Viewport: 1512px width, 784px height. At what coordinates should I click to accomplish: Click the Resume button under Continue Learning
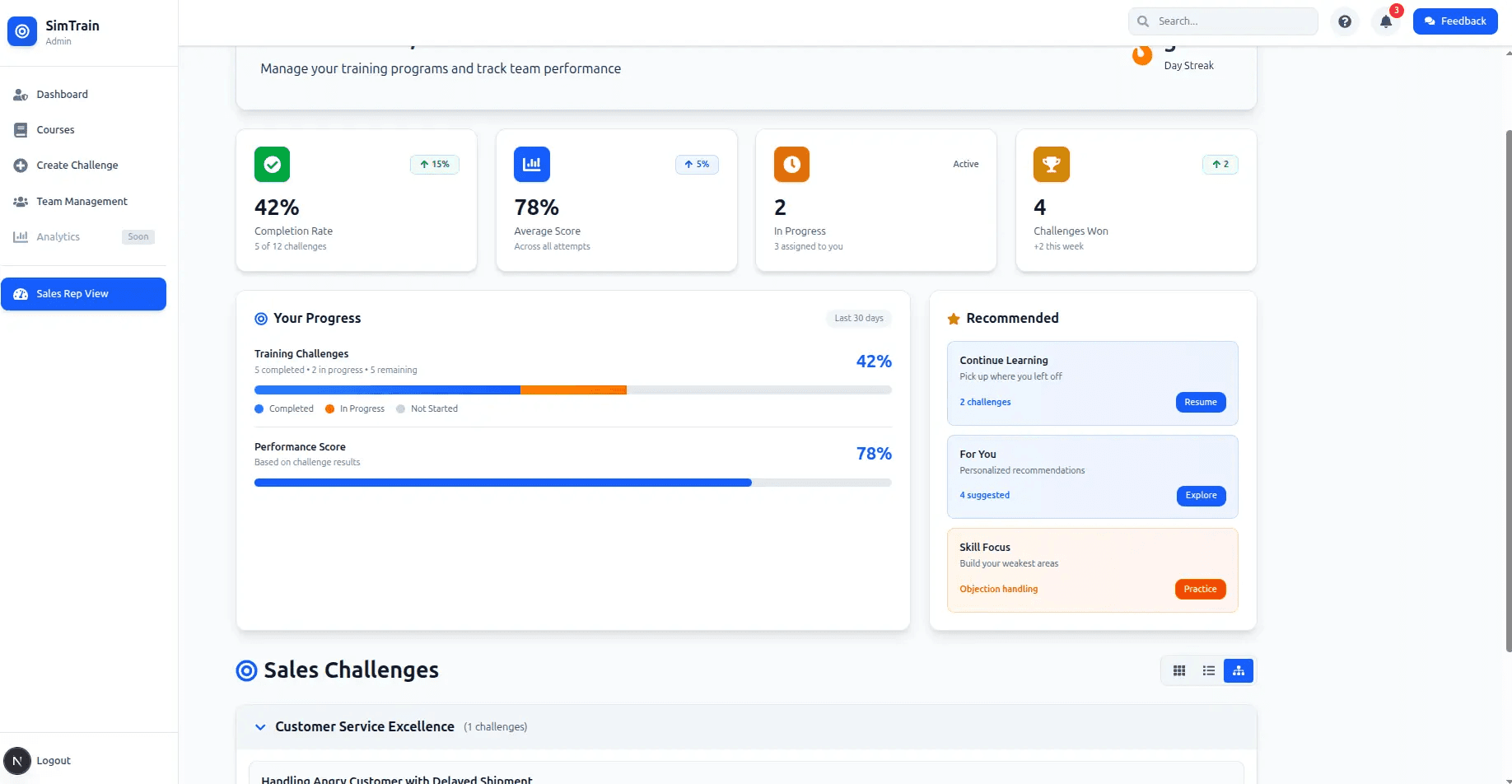(x=1200, y=402)
